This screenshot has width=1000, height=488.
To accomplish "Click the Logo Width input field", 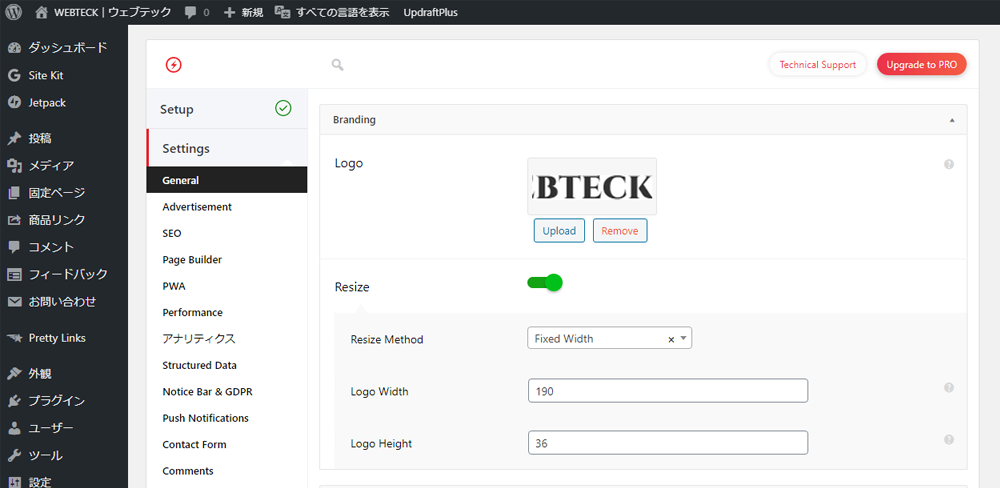I will pos(668,390).
